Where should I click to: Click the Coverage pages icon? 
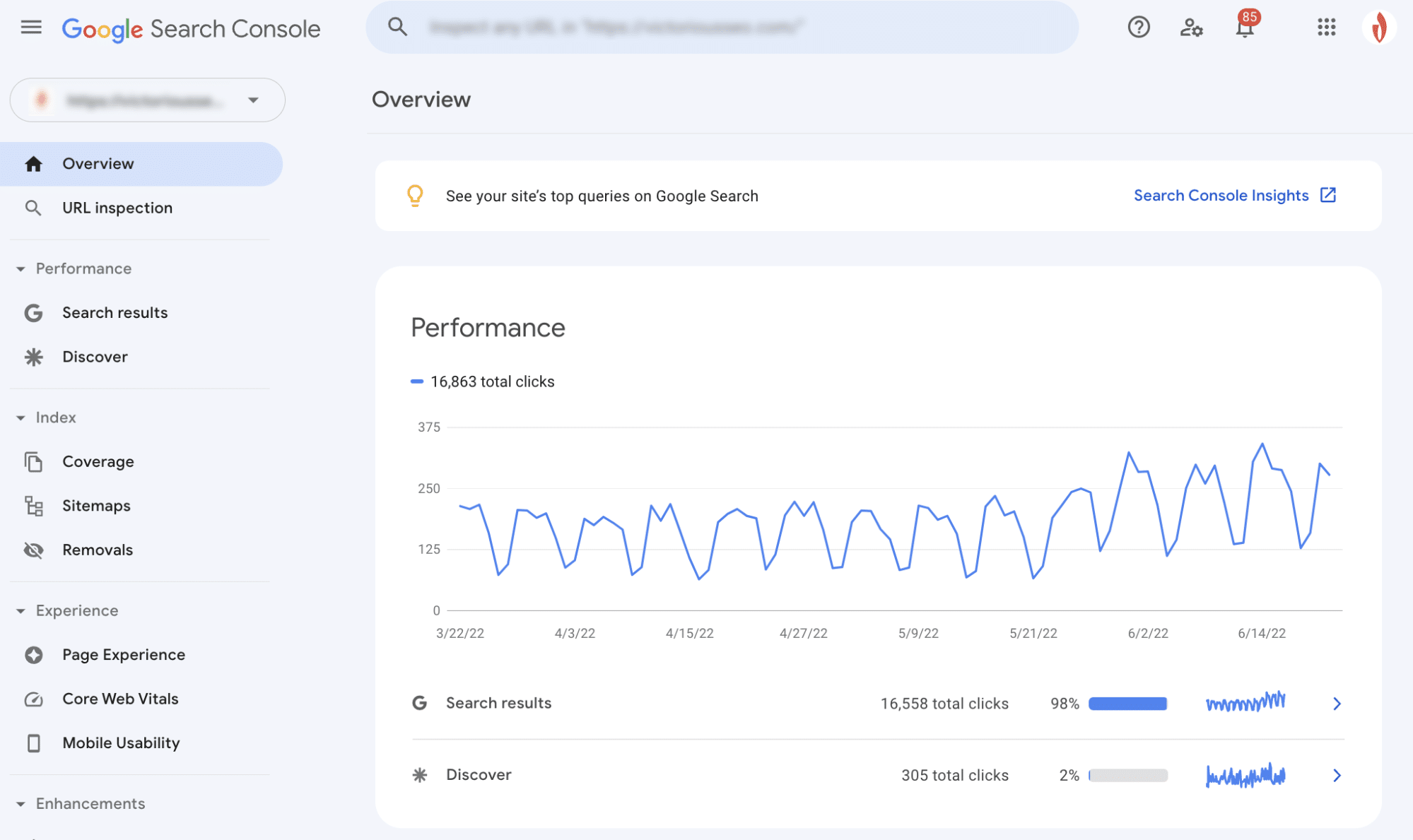coord(33,461)
